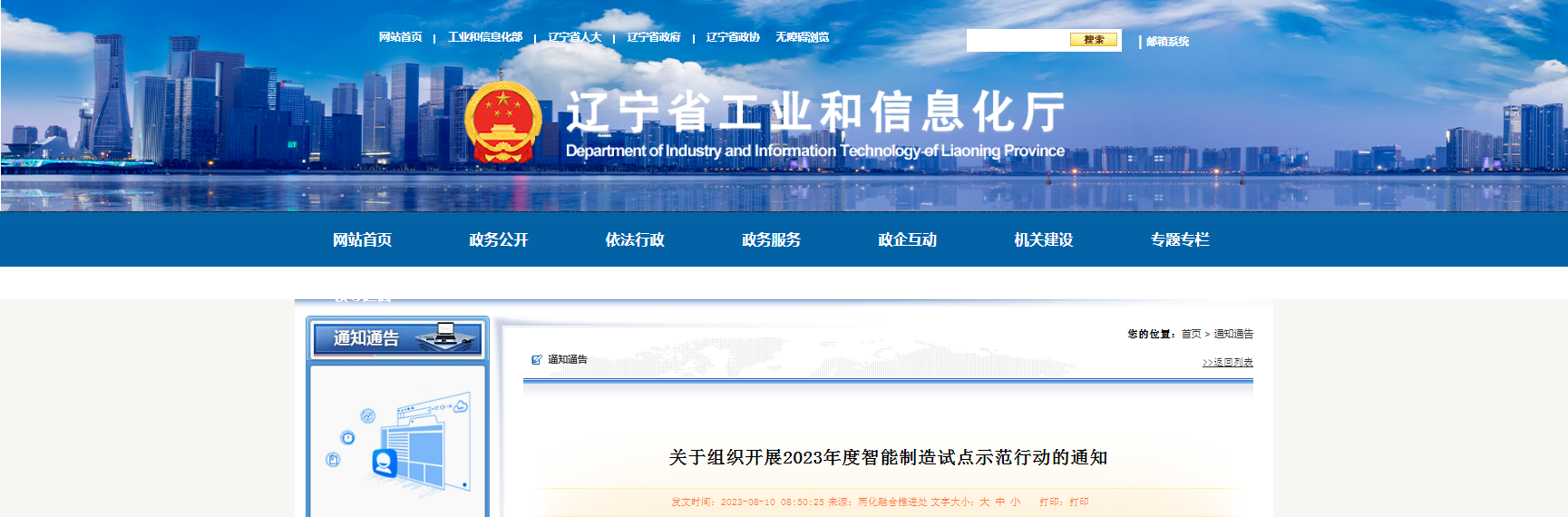
Task: Set text size to 大 (large)
Action: [984, 502]
